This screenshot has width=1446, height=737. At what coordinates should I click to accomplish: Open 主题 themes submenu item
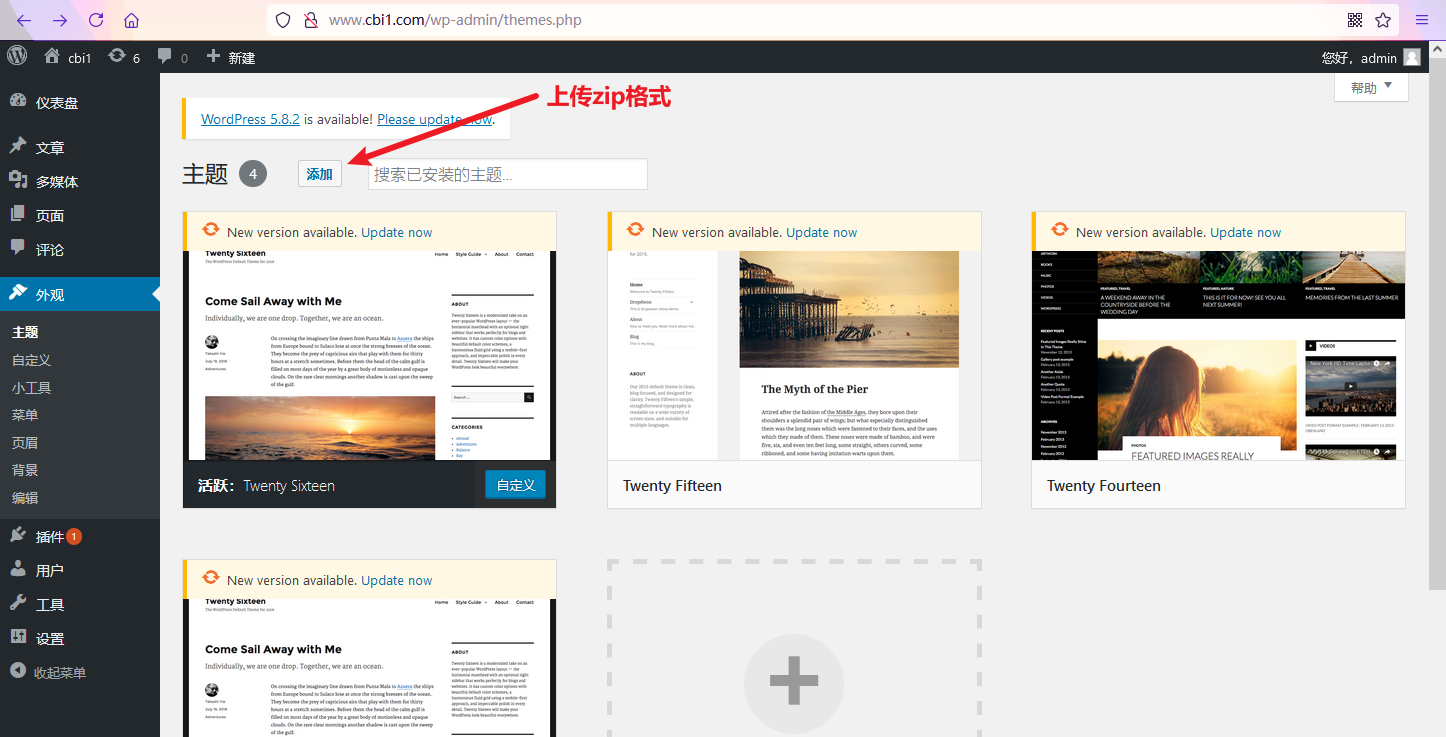click(x=25, y=332)
